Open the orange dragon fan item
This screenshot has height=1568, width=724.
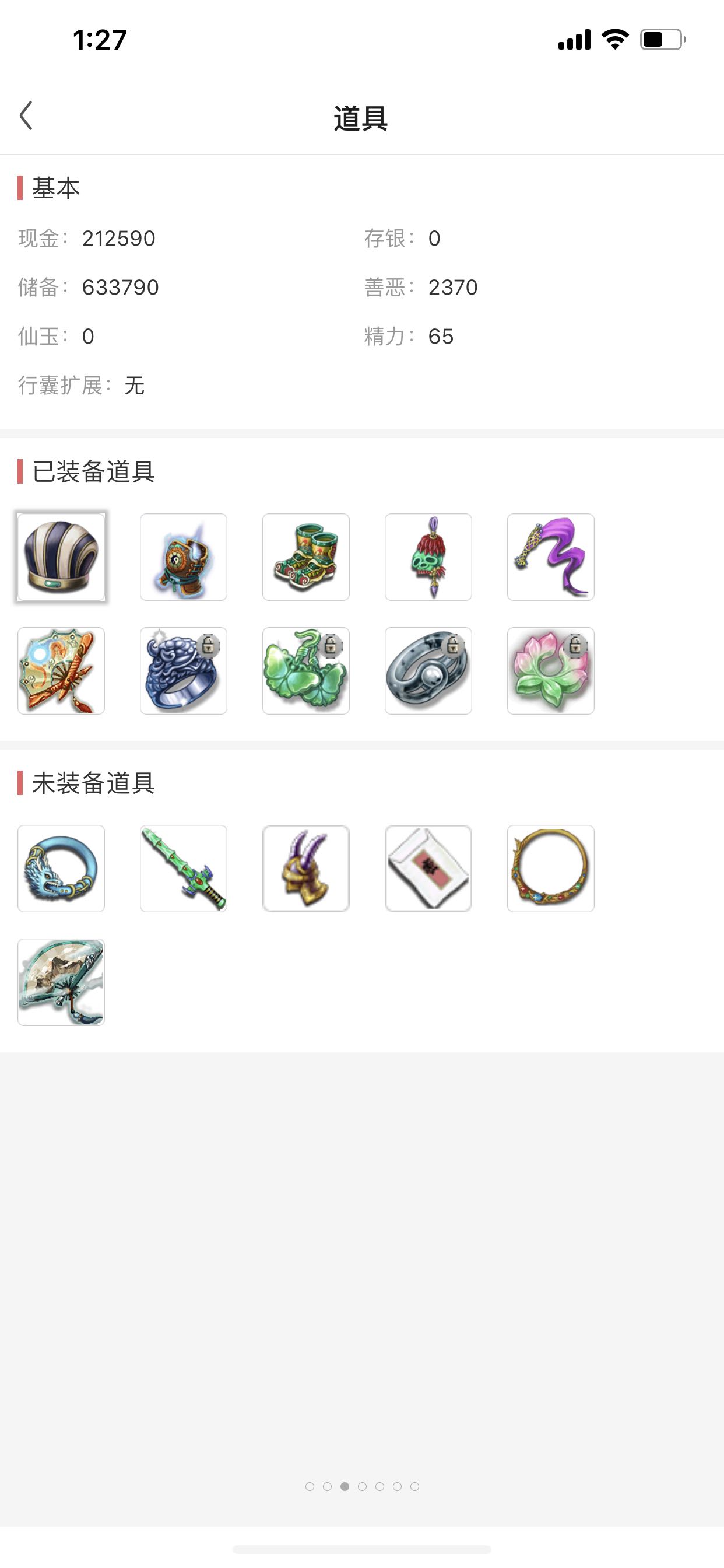61,671
